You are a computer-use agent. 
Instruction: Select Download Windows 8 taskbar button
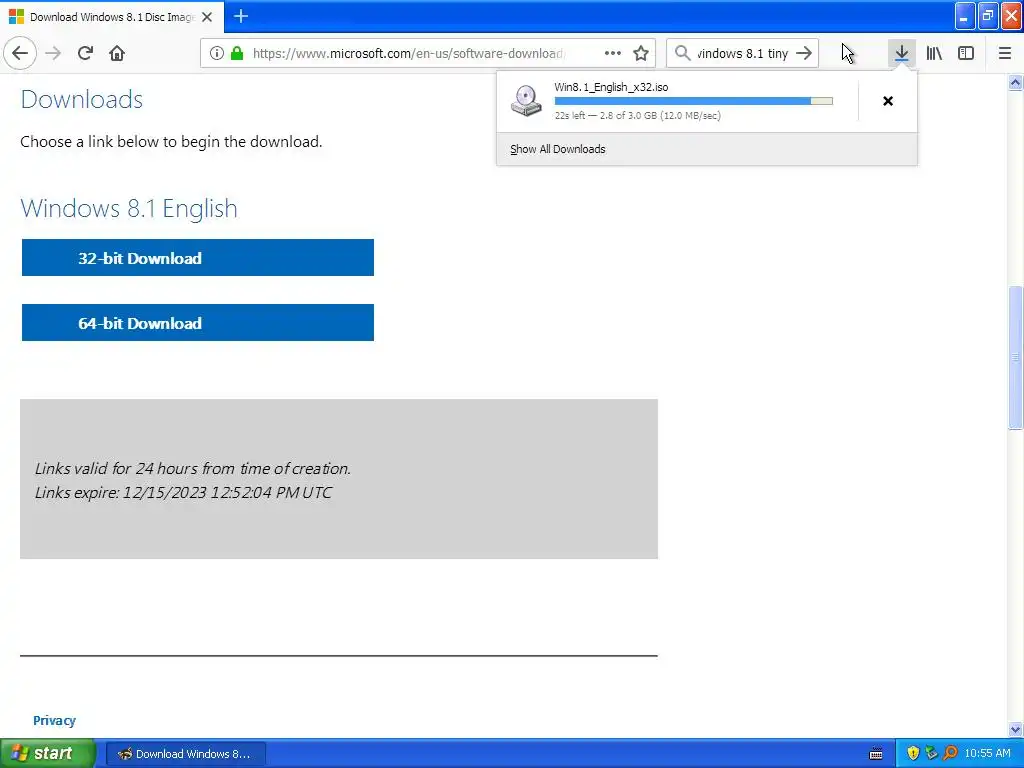(x=185, y=754)
